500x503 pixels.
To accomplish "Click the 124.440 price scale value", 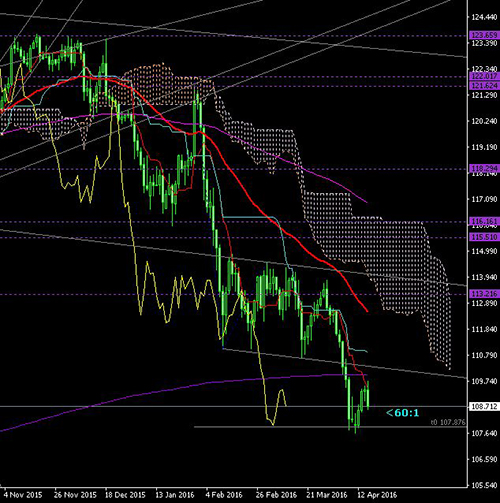I will click(484, 17).
